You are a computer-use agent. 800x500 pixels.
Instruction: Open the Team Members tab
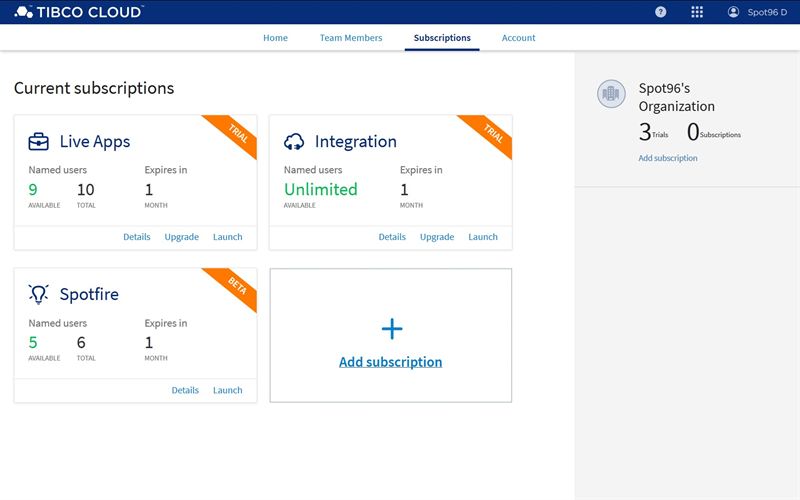351,38
